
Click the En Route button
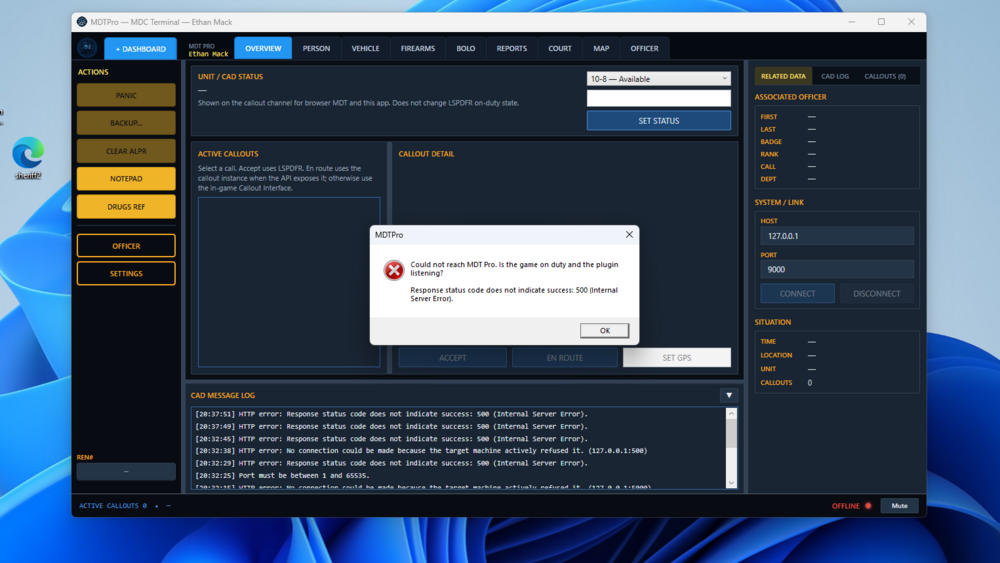[x=564, y=358]
